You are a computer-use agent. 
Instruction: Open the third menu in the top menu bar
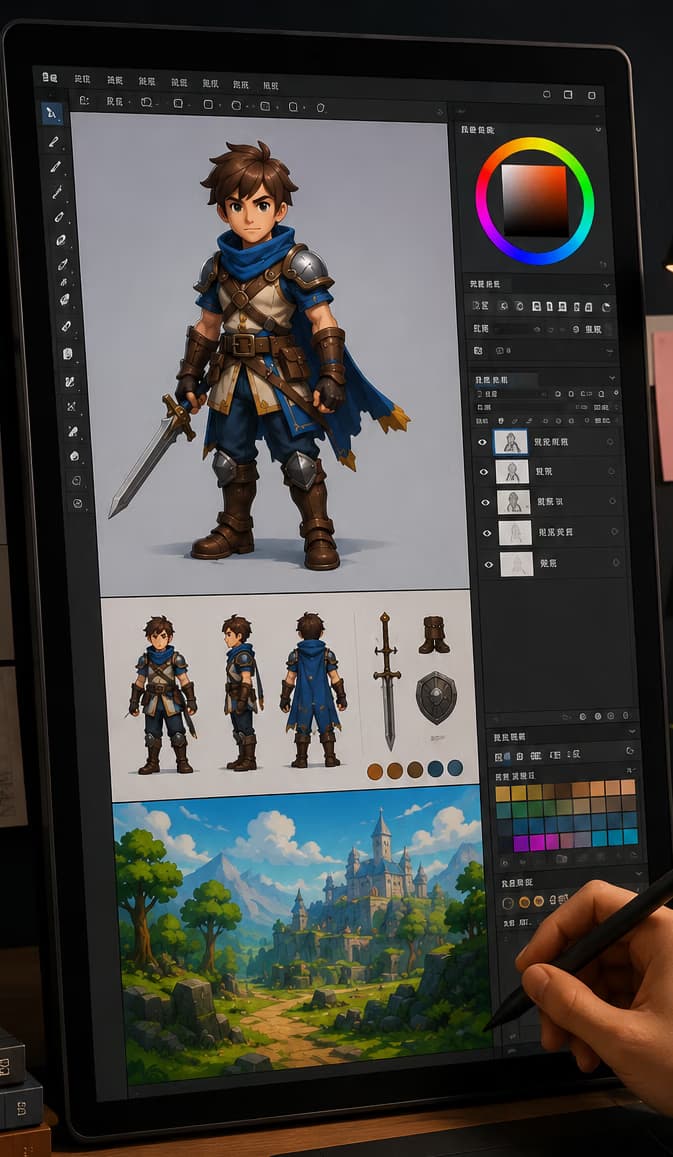click(x=146, y=82)
